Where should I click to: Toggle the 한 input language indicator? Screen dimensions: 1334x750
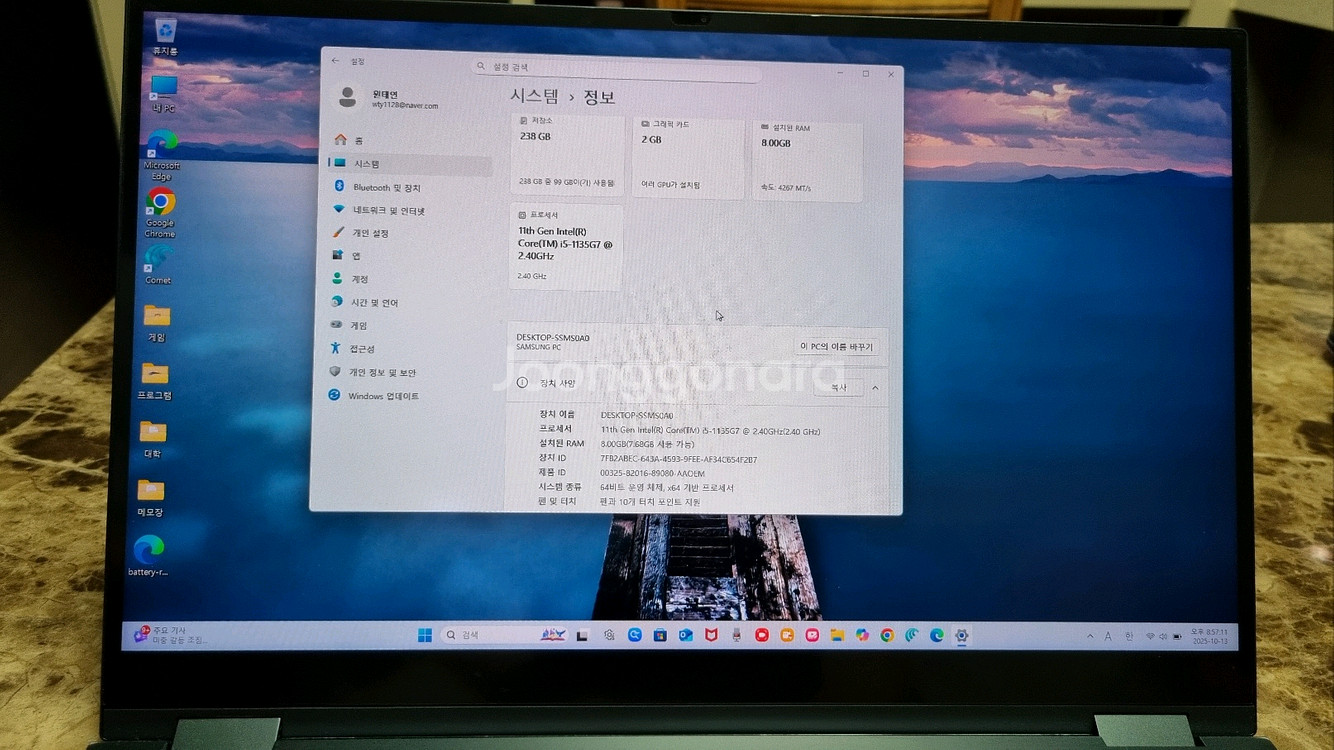point(1129,636)
